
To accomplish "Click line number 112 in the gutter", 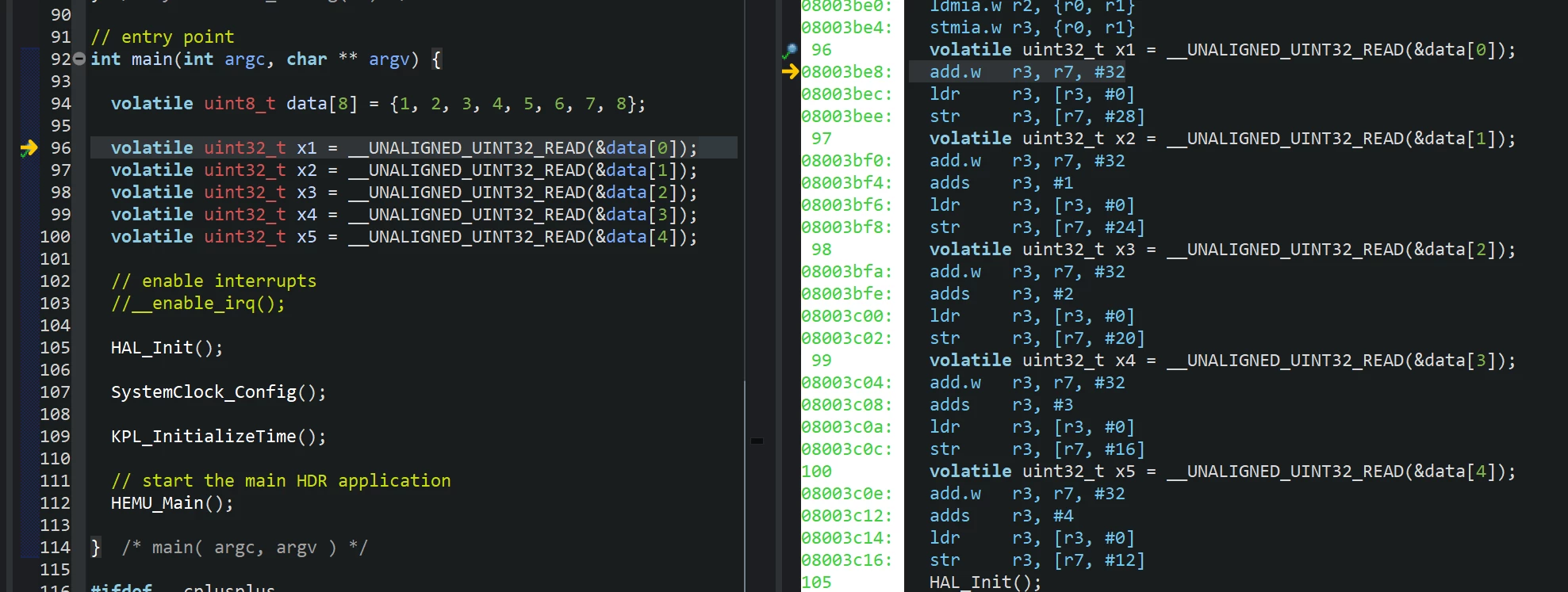I will click(x=56, y=503).
